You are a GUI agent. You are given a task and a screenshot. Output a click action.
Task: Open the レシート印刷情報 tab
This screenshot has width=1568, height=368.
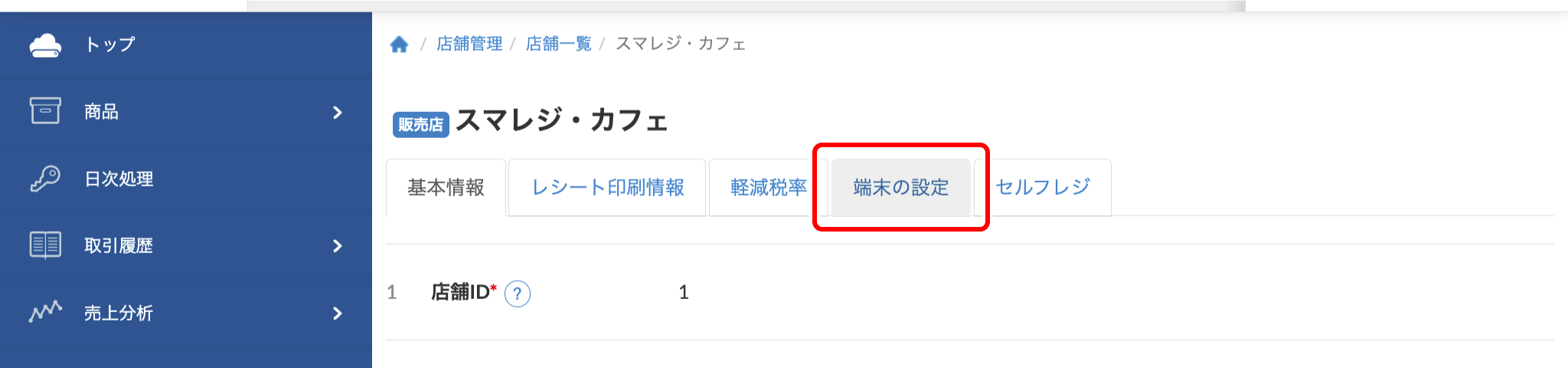coord(607,187)
